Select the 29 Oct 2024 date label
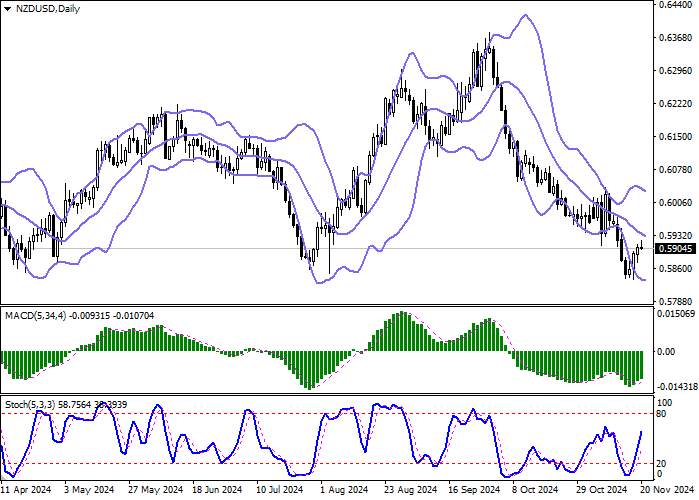This screenshot has width=699, height=500. tap(602, 490)
